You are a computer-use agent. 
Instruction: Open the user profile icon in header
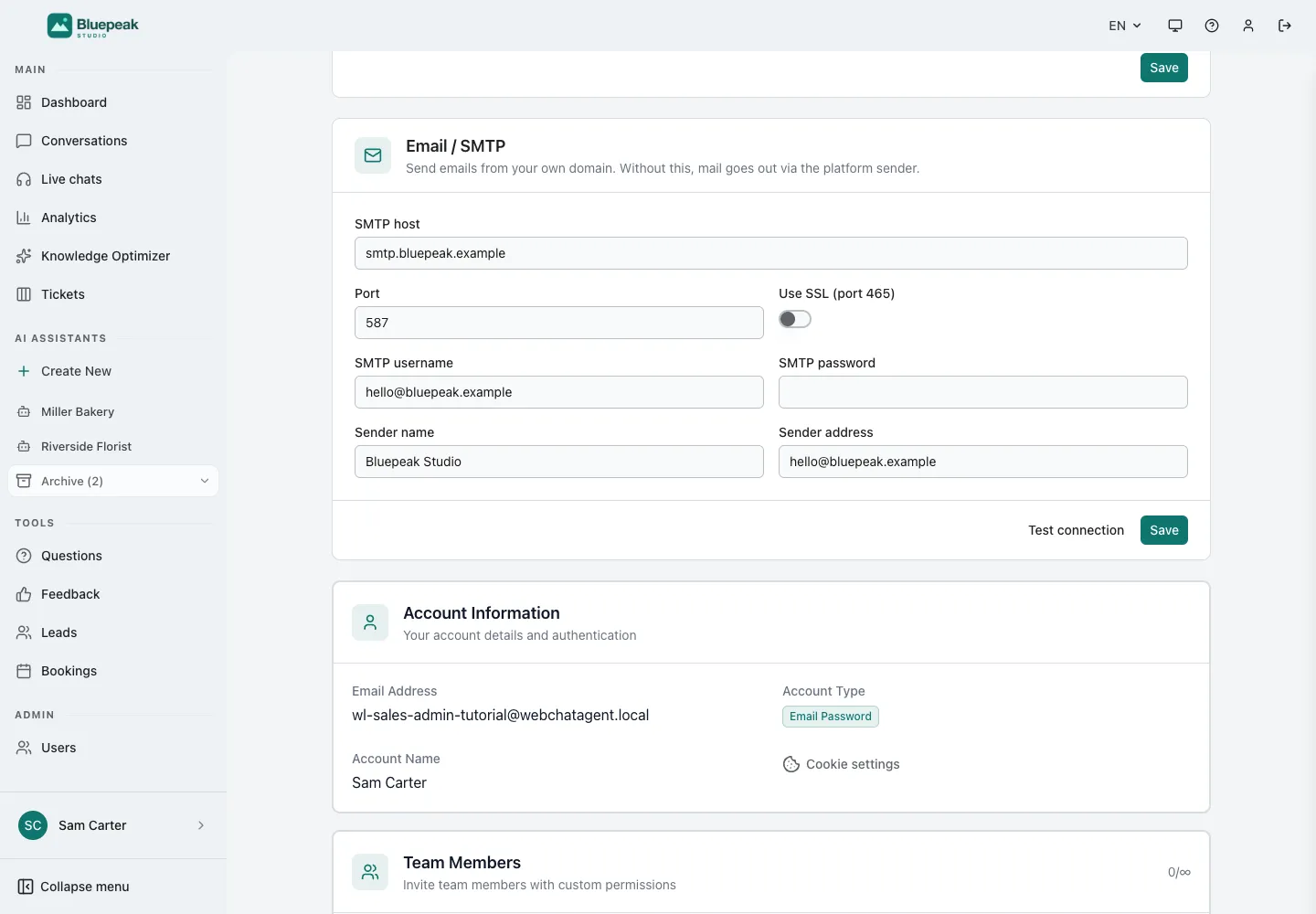(1248, 26)
